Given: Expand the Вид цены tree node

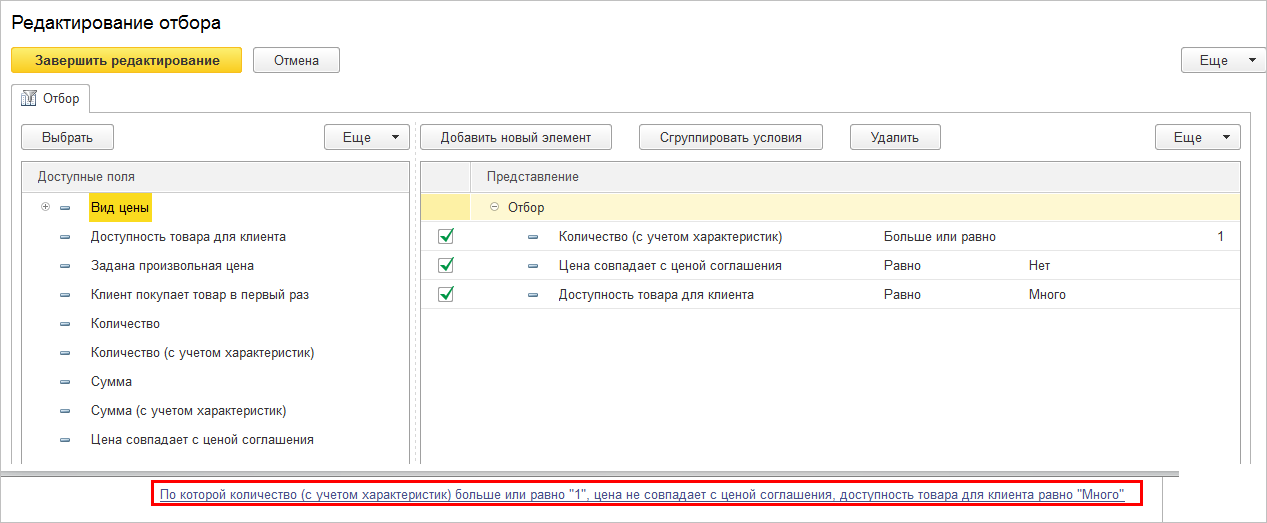Looking at the screenshot, I should tap(45, 207).
